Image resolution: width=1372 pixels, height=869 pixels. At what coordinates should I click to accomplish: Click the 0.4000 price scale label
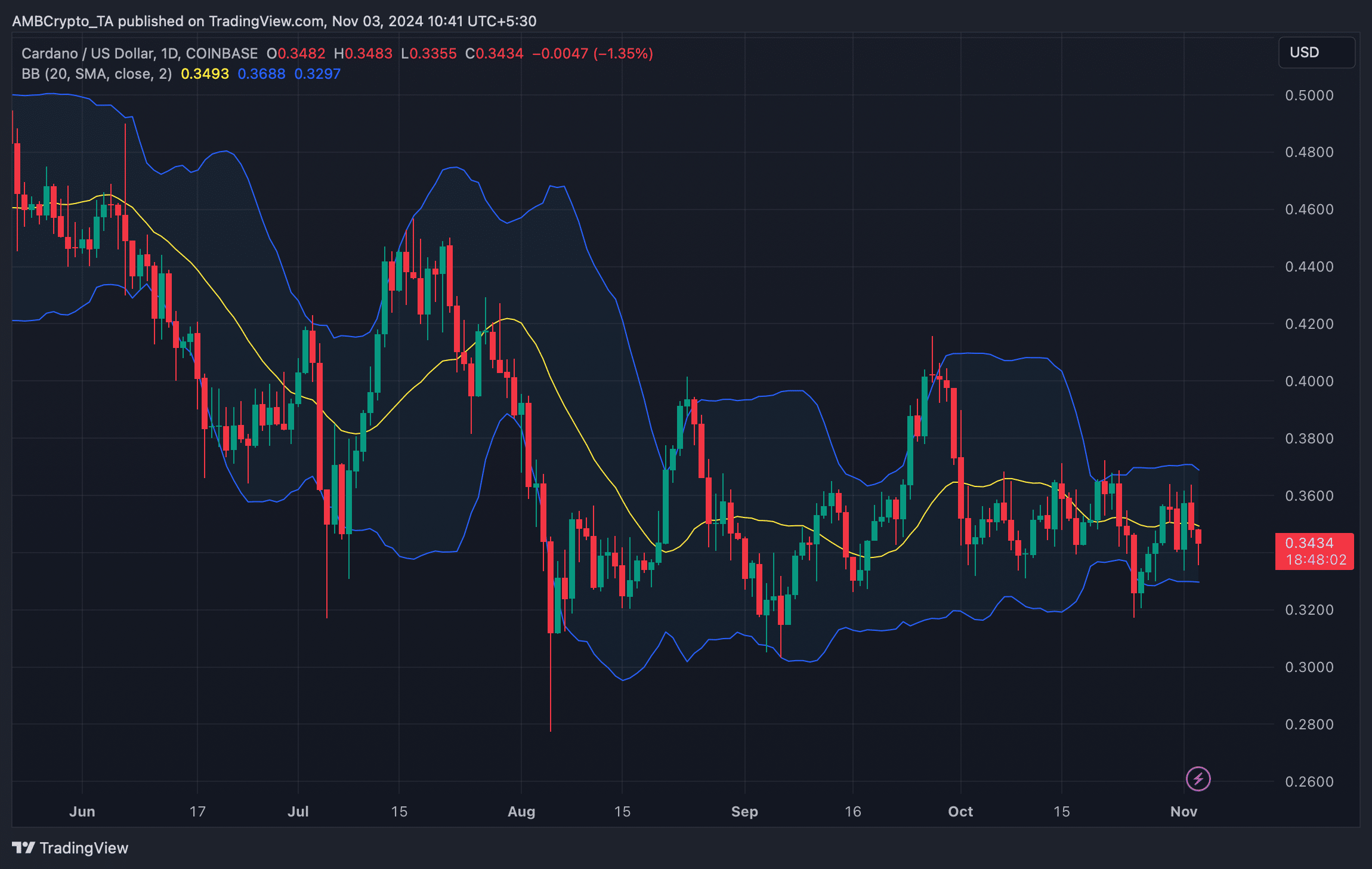point(1309,381)
